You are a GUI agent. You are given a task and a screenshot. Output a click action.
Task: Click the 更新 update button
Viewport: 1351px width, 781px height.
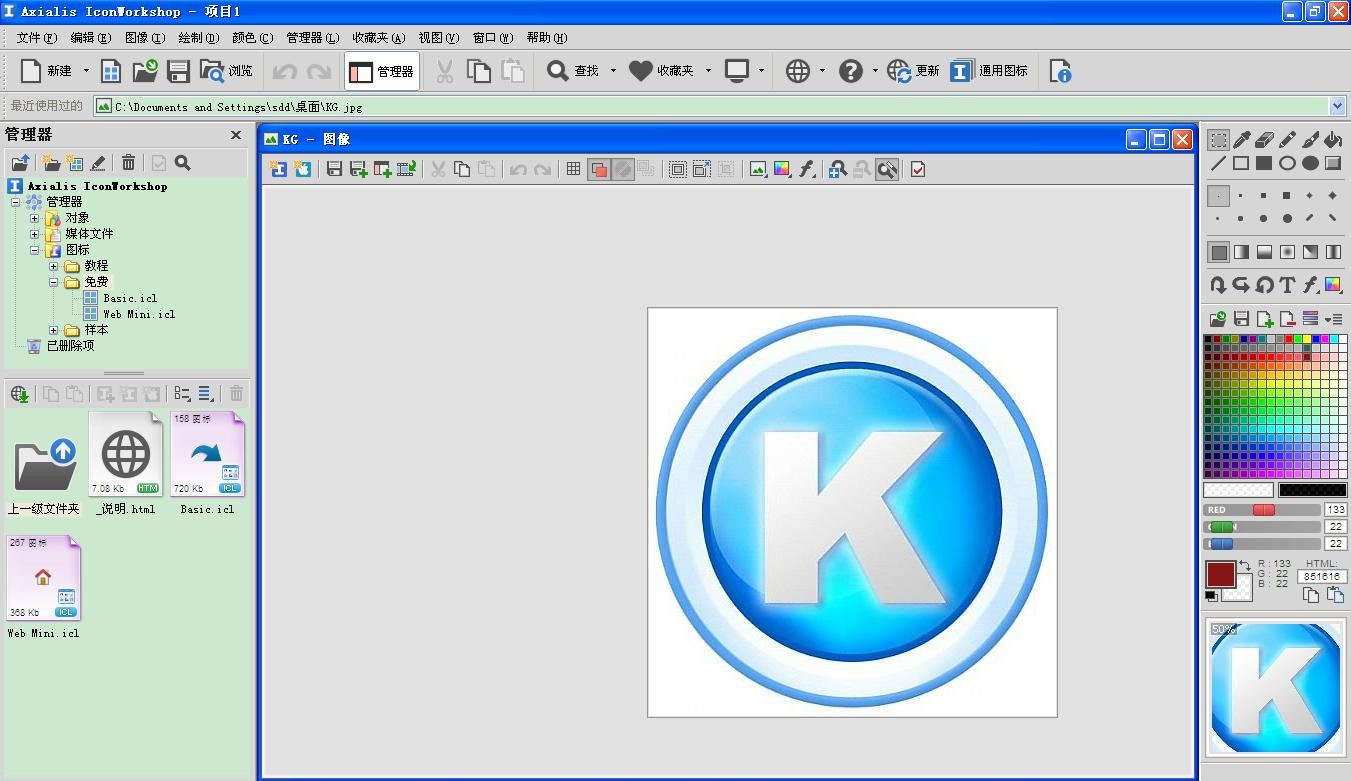(x=914, y=71)
